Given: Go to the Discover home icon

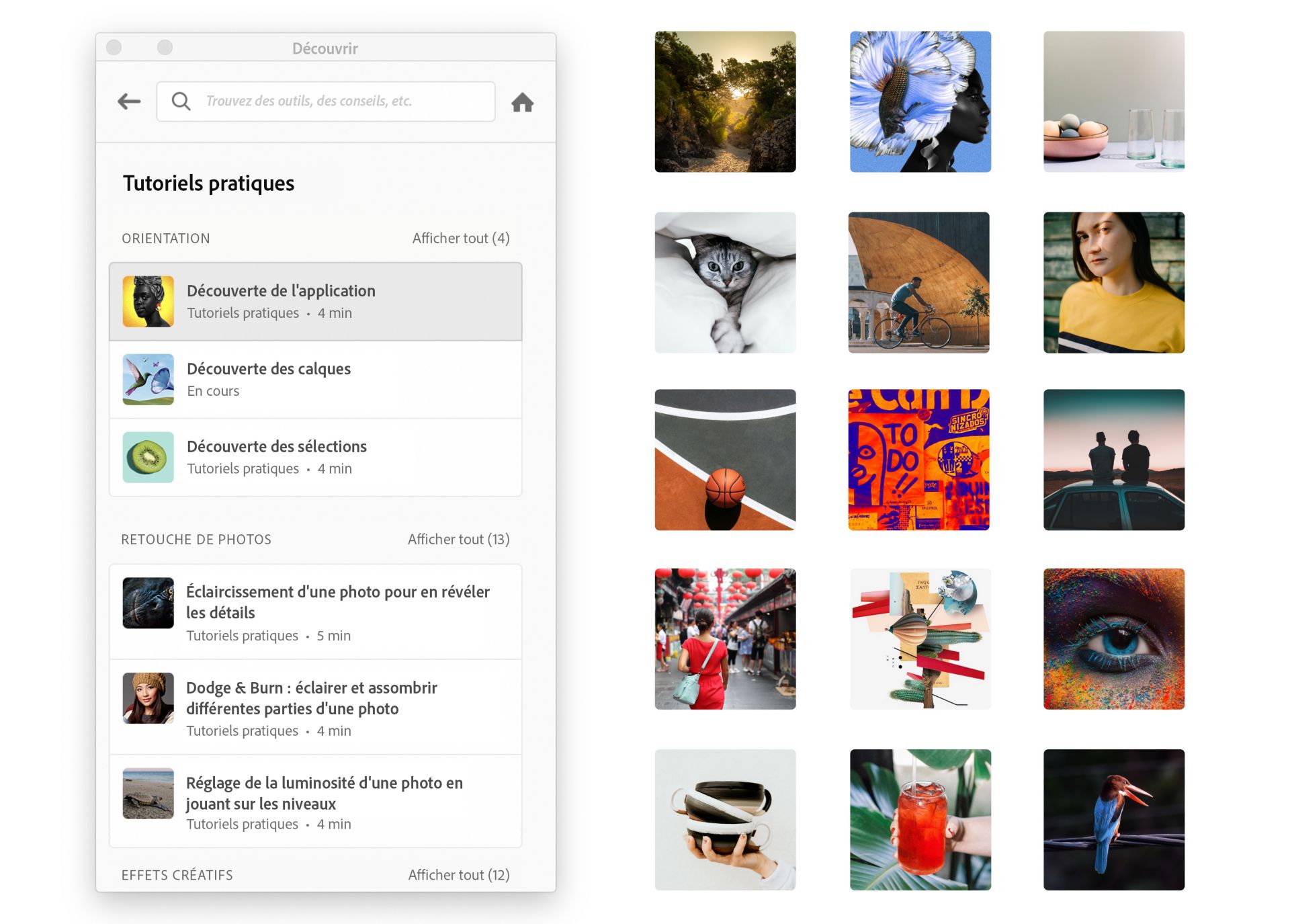Looking at the screenshot, I should [522, 102].
